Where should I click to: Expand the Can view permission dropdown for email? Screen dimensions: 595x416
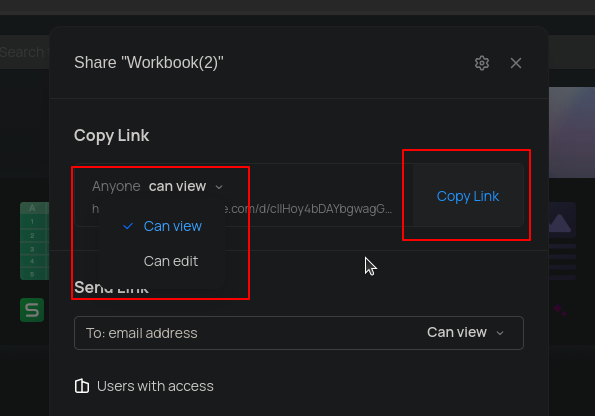click(x=465, y=332)
